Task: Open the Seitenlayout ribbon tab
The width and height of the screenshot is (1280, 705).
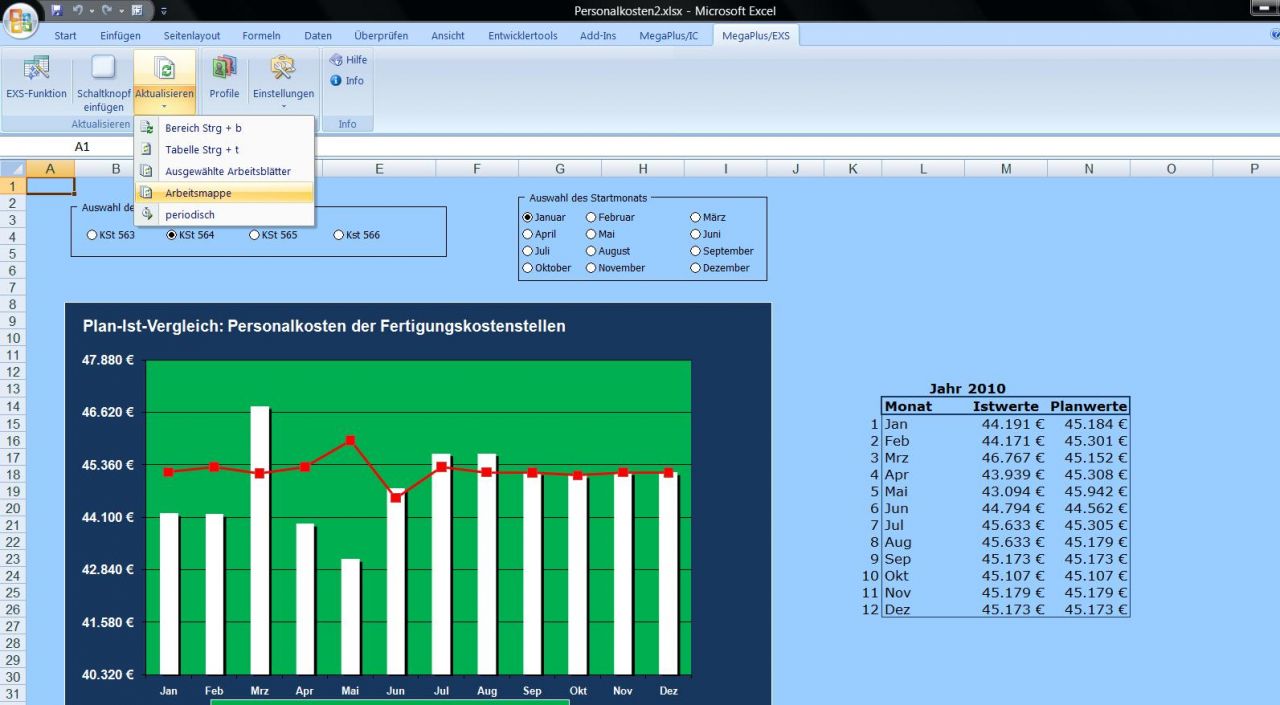Action: click(x=192, y=36)
